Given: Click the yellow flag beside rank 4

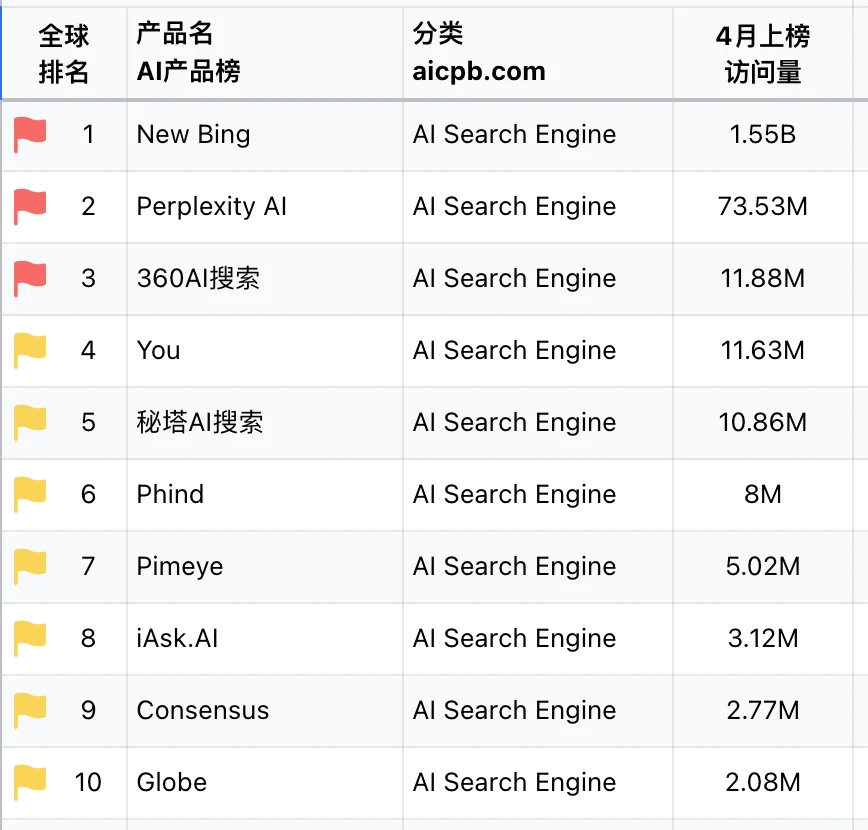Looking at the screenshot, I should click(30, 351).
